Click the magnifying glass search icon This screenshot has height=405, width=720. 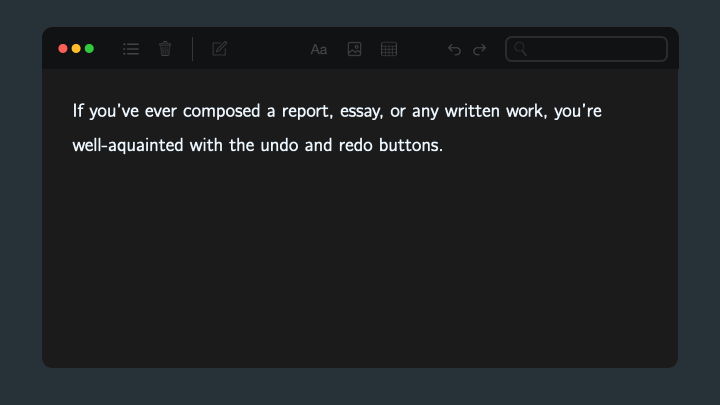[520, 49]
